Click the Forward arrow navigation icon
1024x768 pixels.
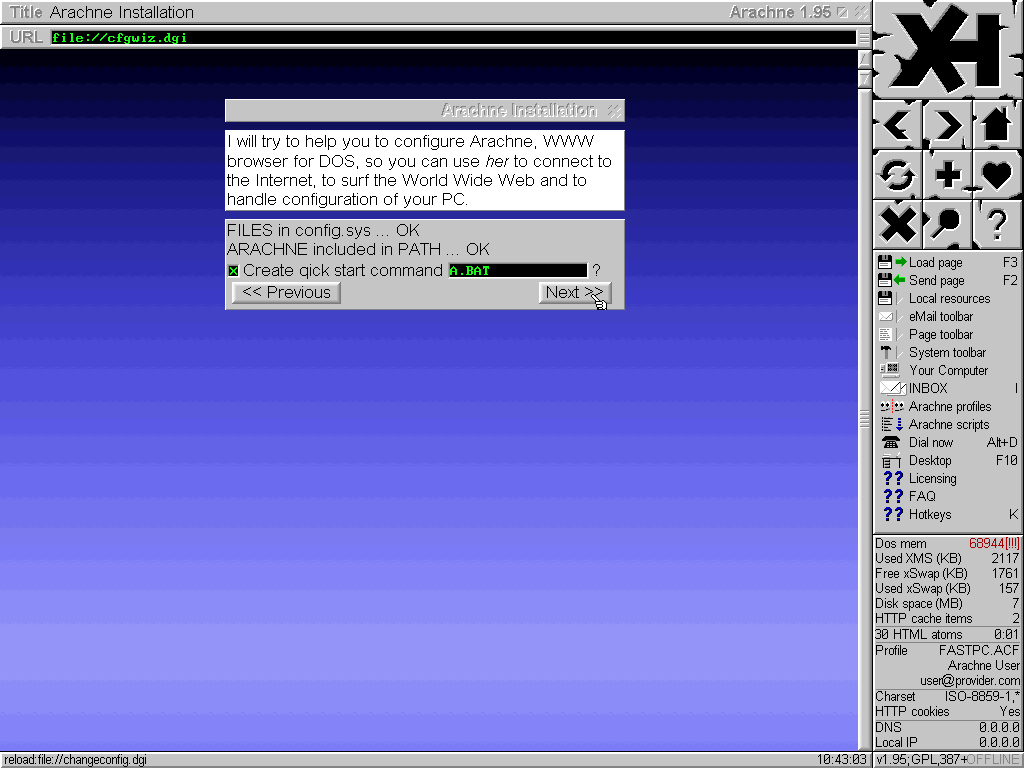tap(948, 125)
